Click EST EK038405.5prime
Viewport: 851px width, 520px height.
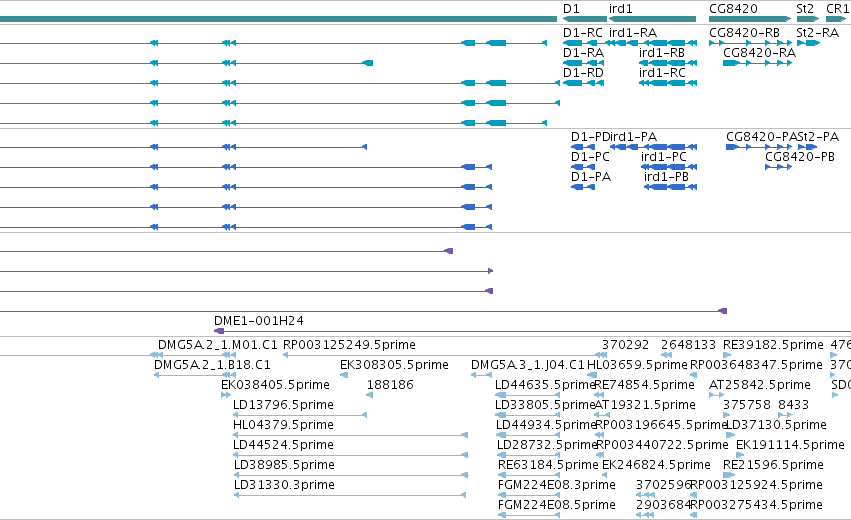pos(275,385)
